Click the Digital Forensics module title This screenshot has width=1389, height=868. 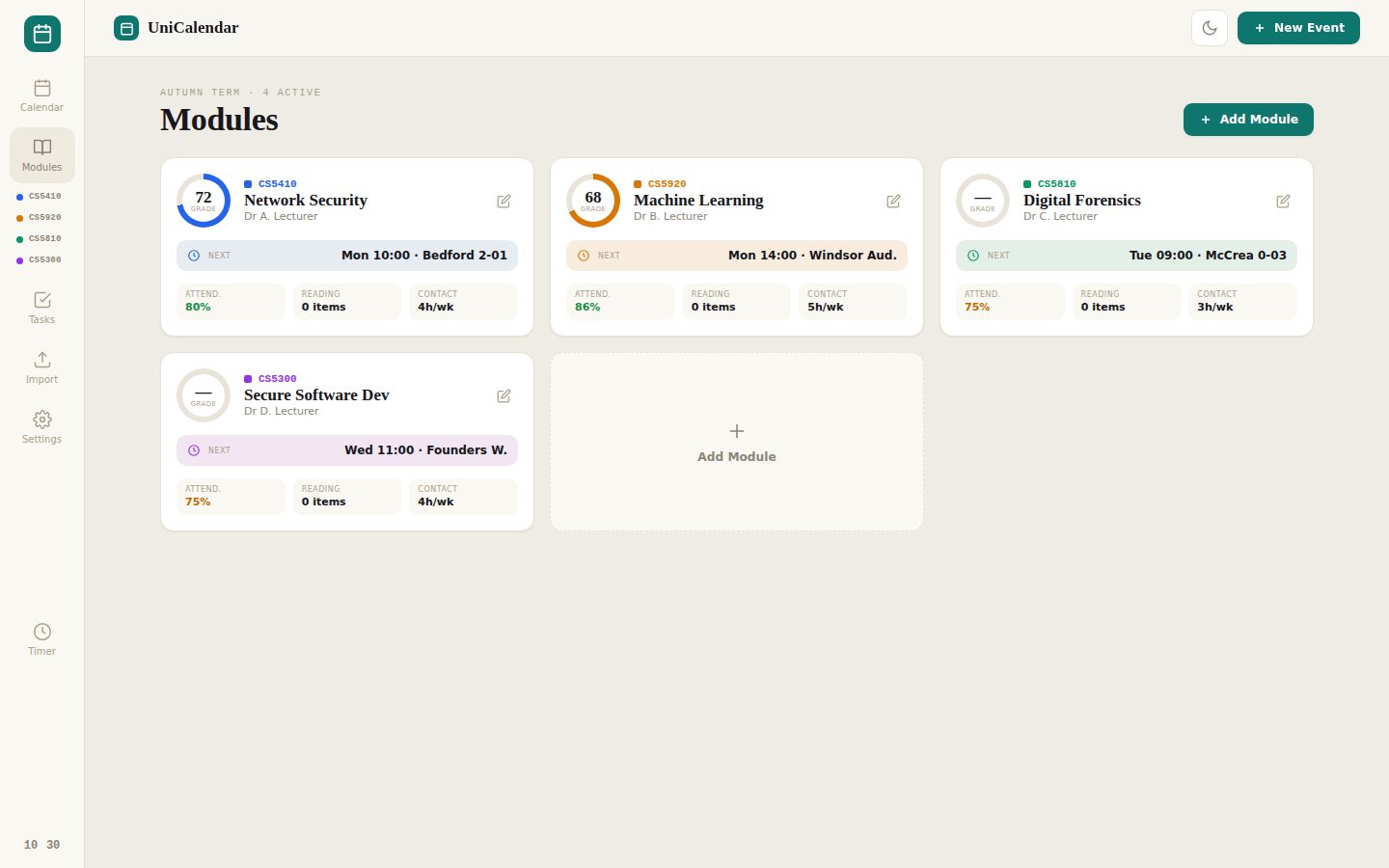tap(1082, 201)
